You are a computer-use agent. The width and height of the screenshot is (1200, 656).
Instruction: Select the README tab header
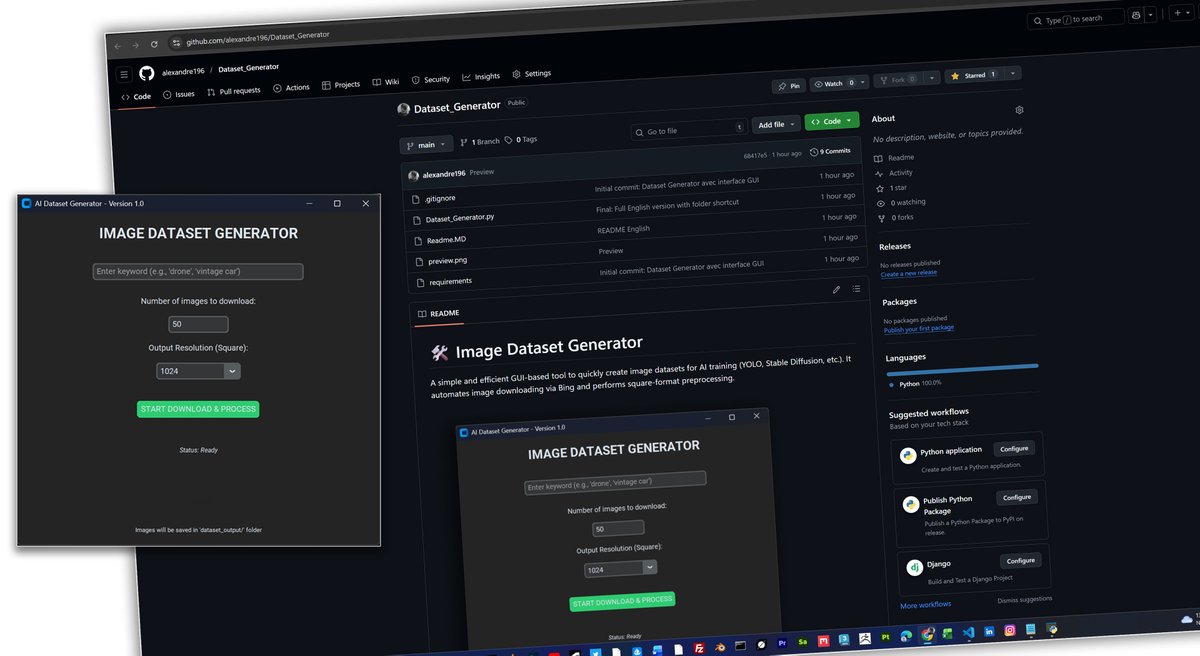(x=437, y=314)
